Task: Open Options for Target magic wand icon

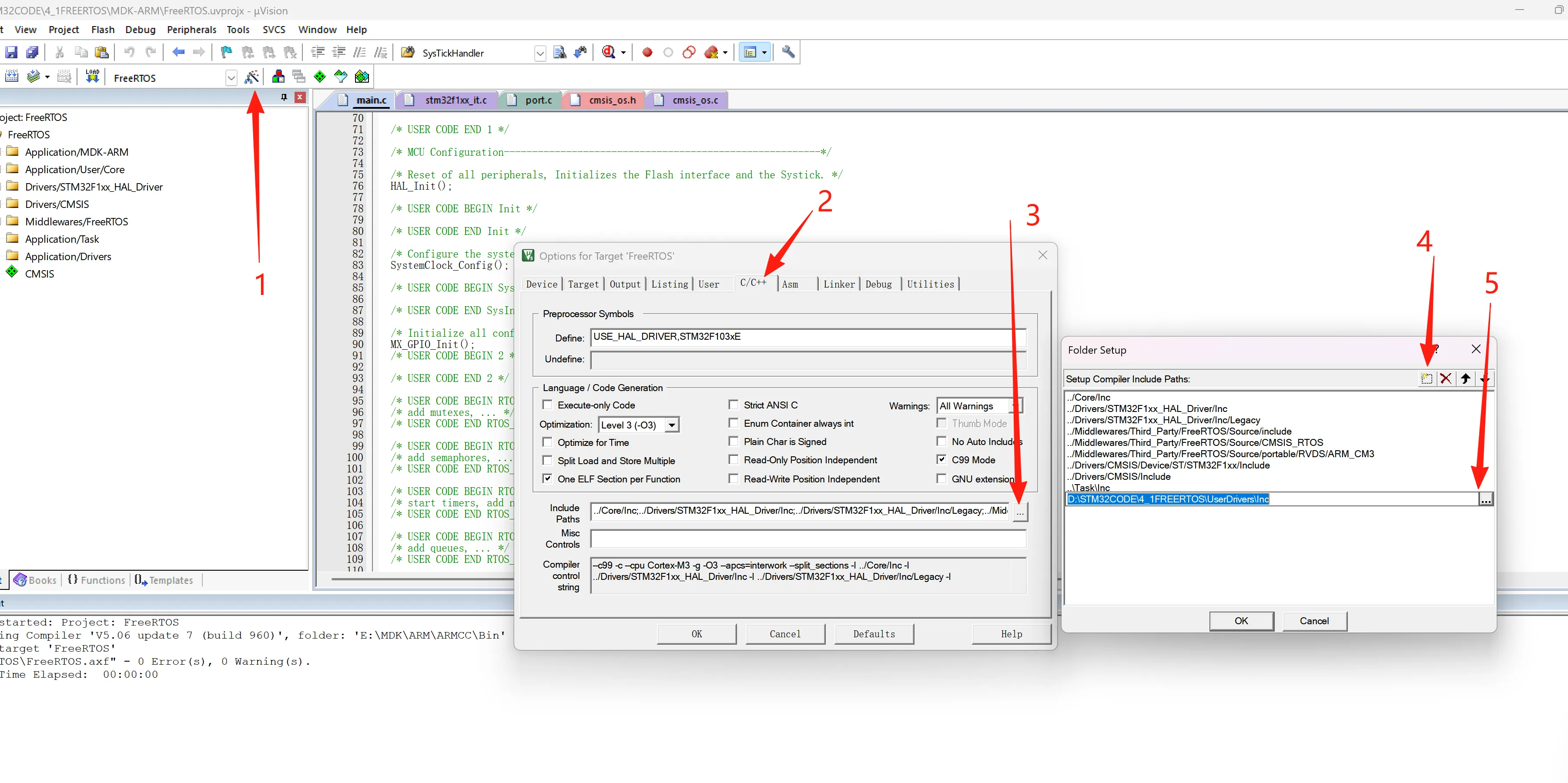Action: click(x=251, y=77)
